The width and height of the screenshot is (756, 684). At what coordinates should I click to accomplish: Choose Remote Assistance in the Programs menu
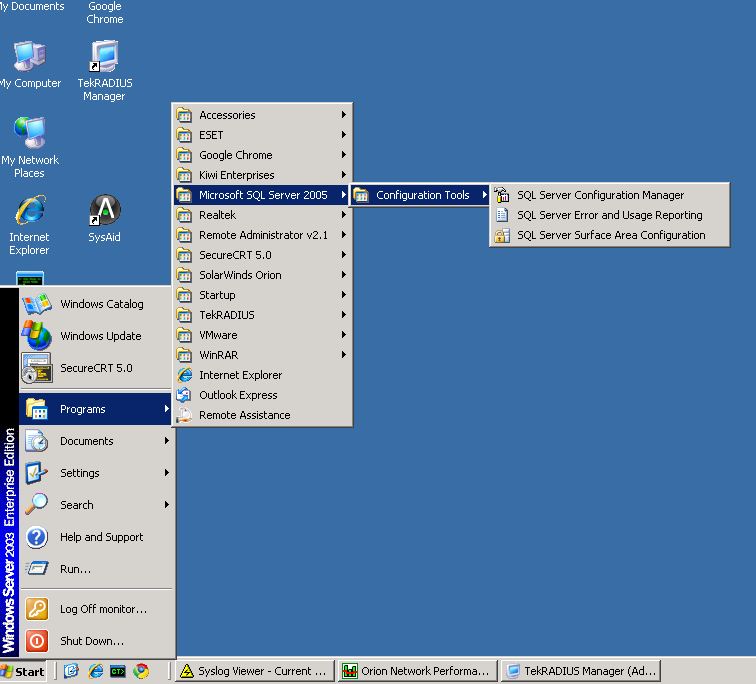pyautogui.click(x=244, y=415)
